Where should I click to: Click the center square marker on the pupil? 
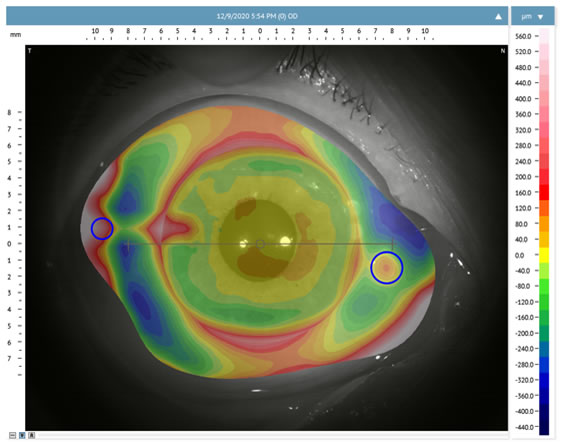click(260, 244)
